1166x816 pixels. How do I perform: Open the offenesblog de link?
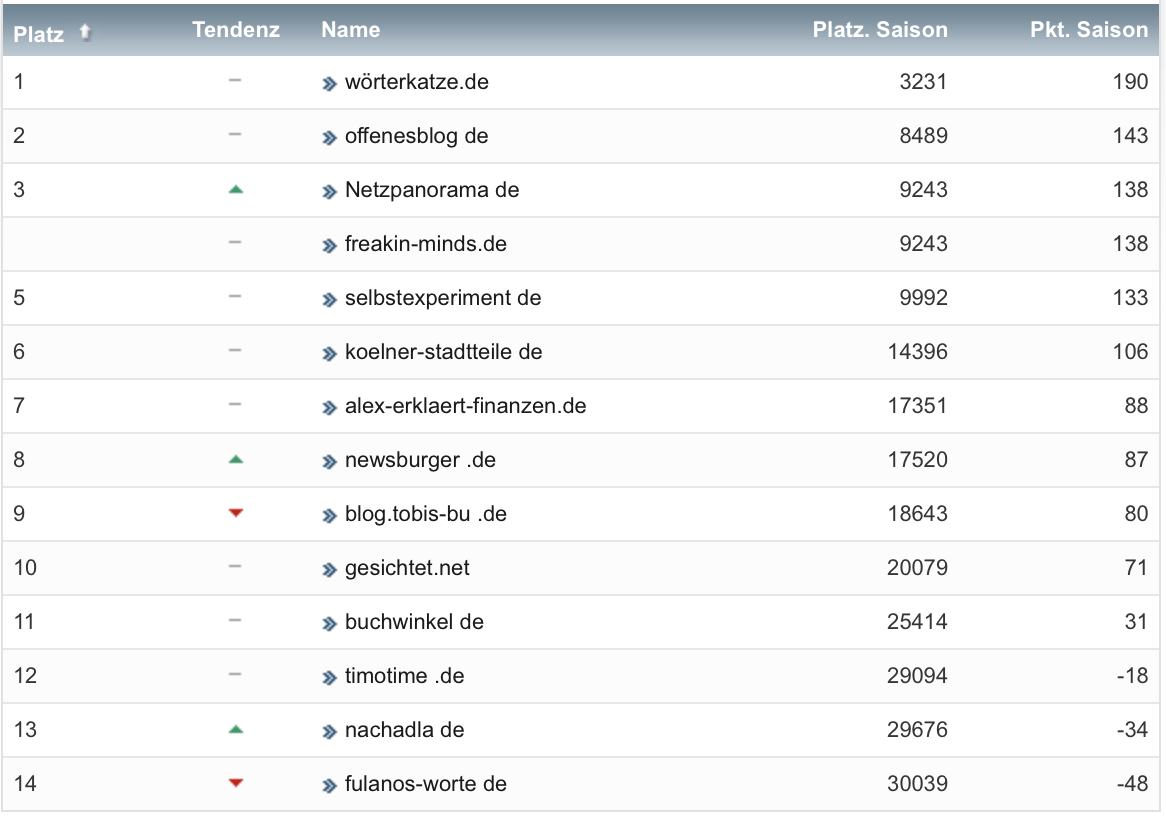[416, 136]
